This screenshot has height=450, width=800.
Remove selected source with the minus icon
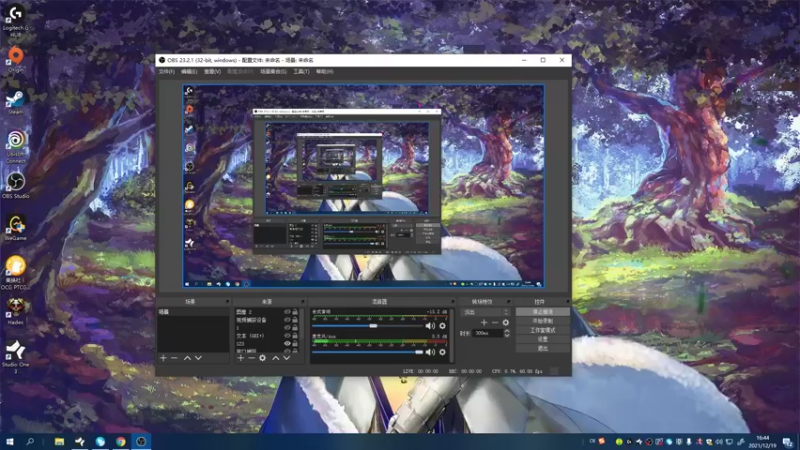(251, 358)
